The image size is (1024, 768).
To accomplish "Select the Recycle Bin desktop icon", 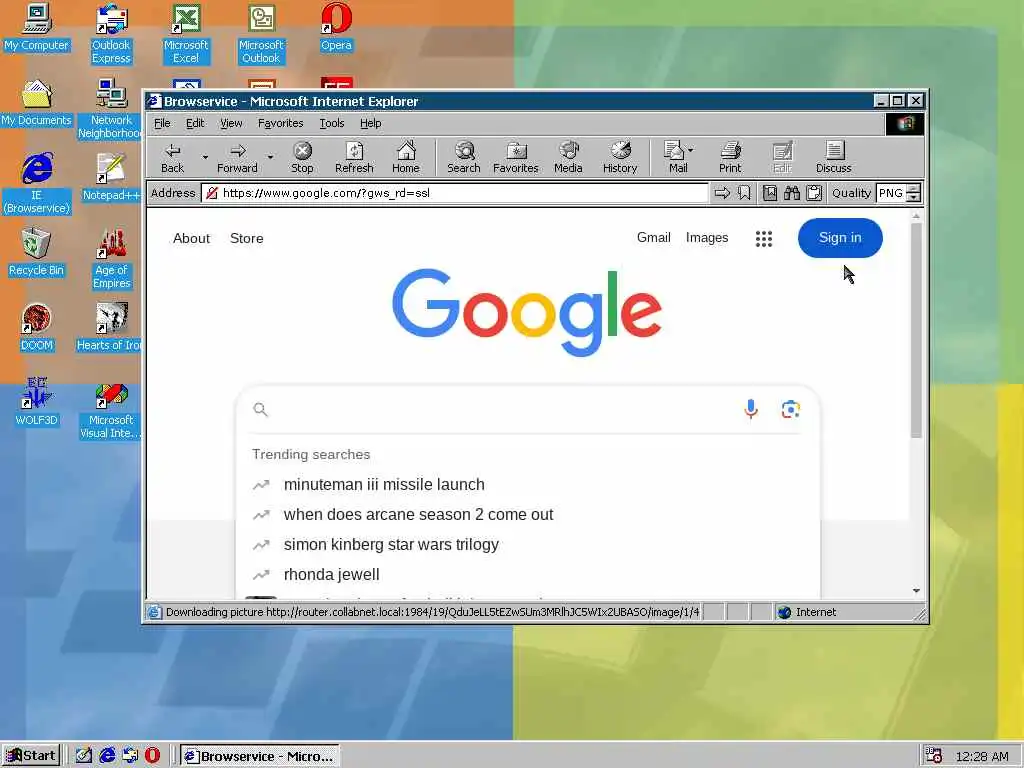I will pyautogui.click(x=37, y=252).
